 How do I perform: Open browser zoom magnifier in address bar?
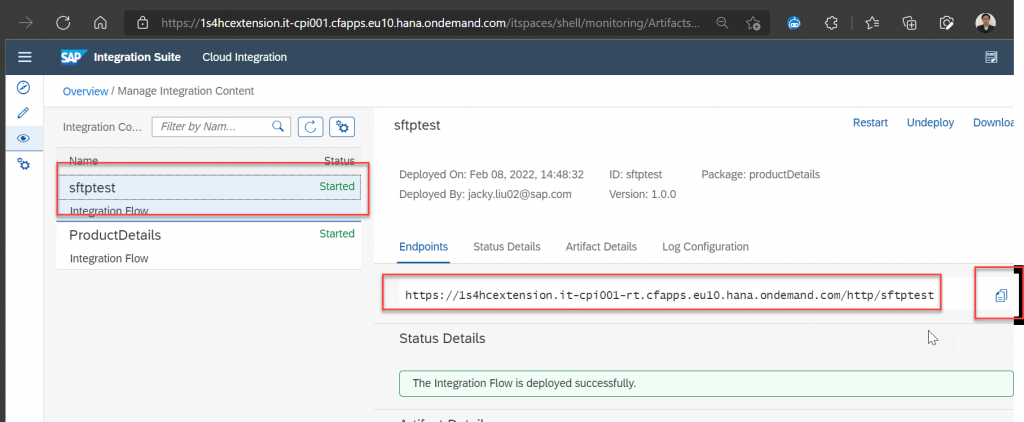722,23
